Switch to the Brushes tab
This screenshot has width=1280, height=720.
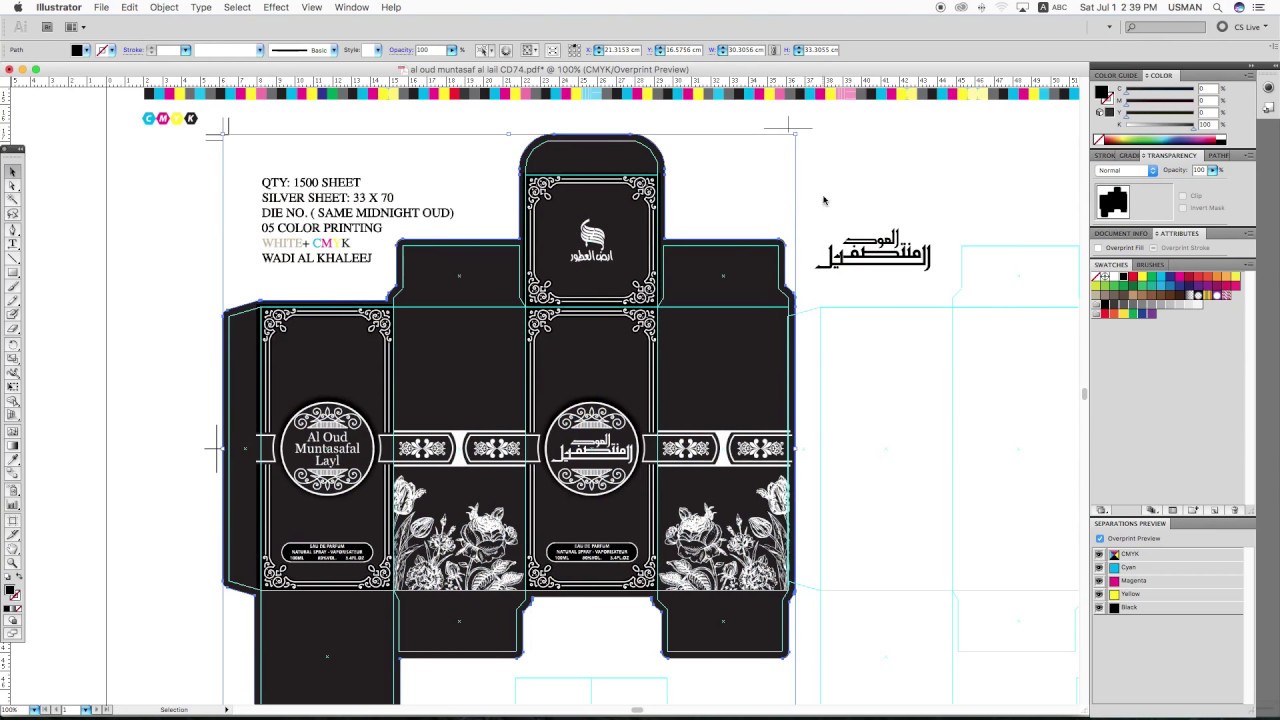1150,265
